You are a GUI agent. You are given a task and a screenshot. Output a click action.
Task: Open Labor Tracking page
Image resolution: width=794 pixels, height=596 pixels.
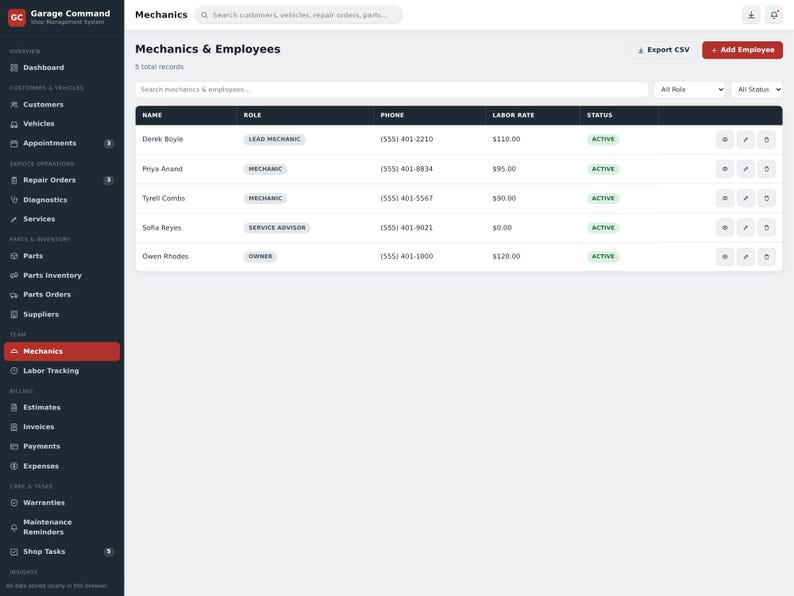pyautogui.click(x=62, y=371)
